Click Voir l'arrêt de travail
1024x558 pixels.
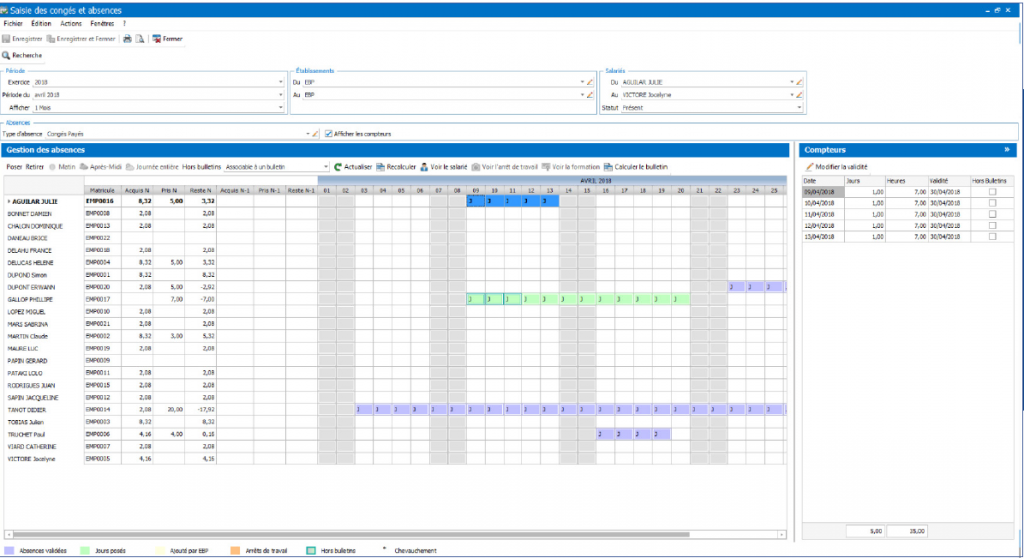point(505,167)
